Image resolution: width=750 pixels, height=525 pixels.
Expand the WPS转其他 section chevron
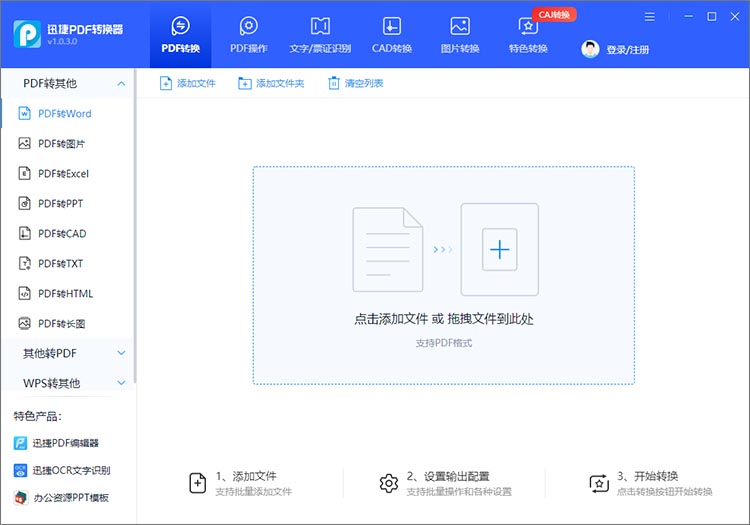point(121,383)
